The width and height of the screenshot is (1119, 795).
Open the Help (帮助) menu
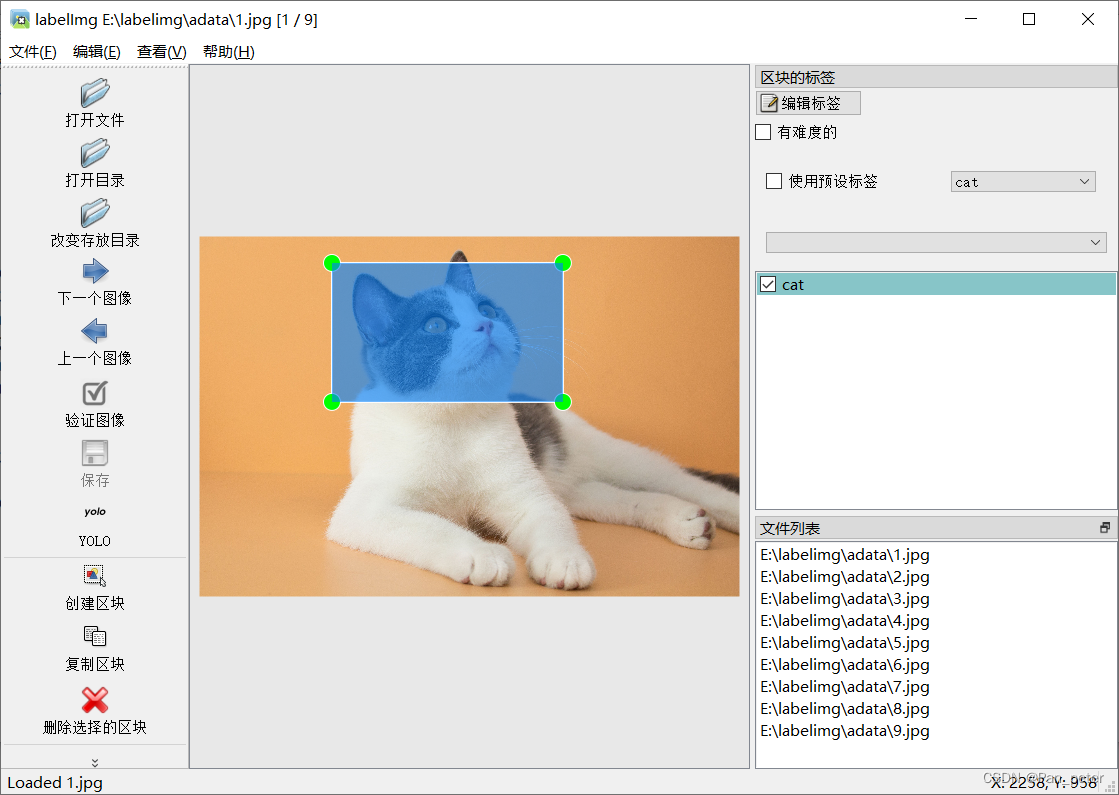(228, 51)
